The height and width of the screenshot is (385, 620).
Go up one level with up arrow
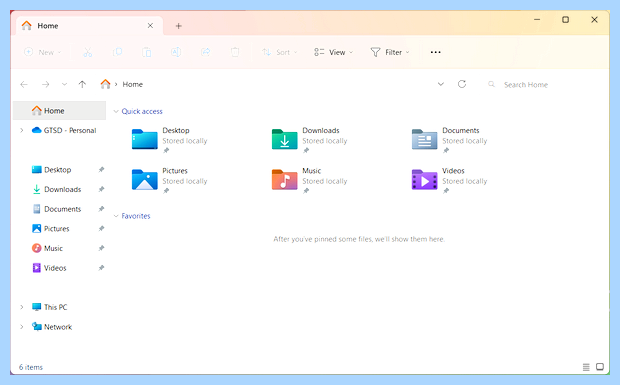(x=82, y=84)
